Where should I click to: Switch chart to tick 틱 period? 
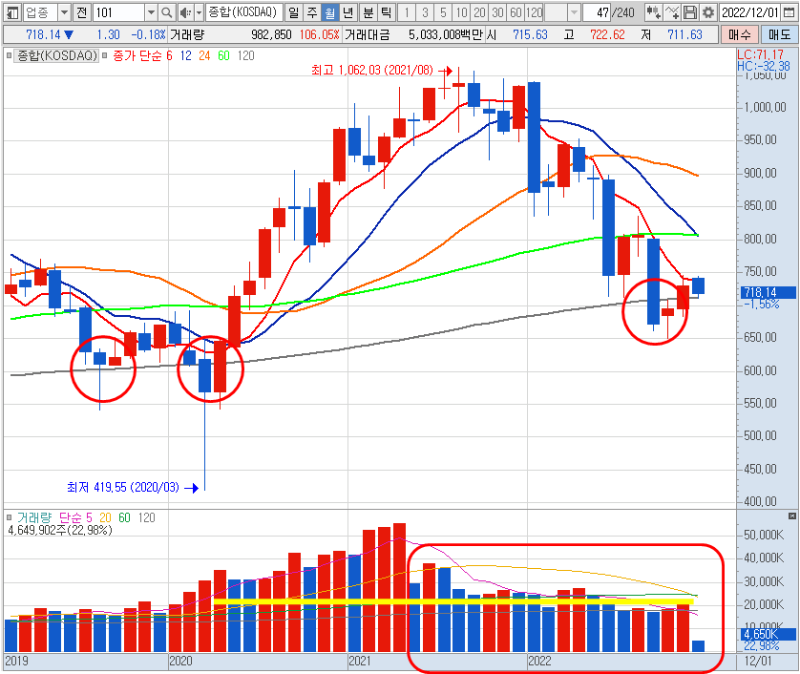coord(386,12)
